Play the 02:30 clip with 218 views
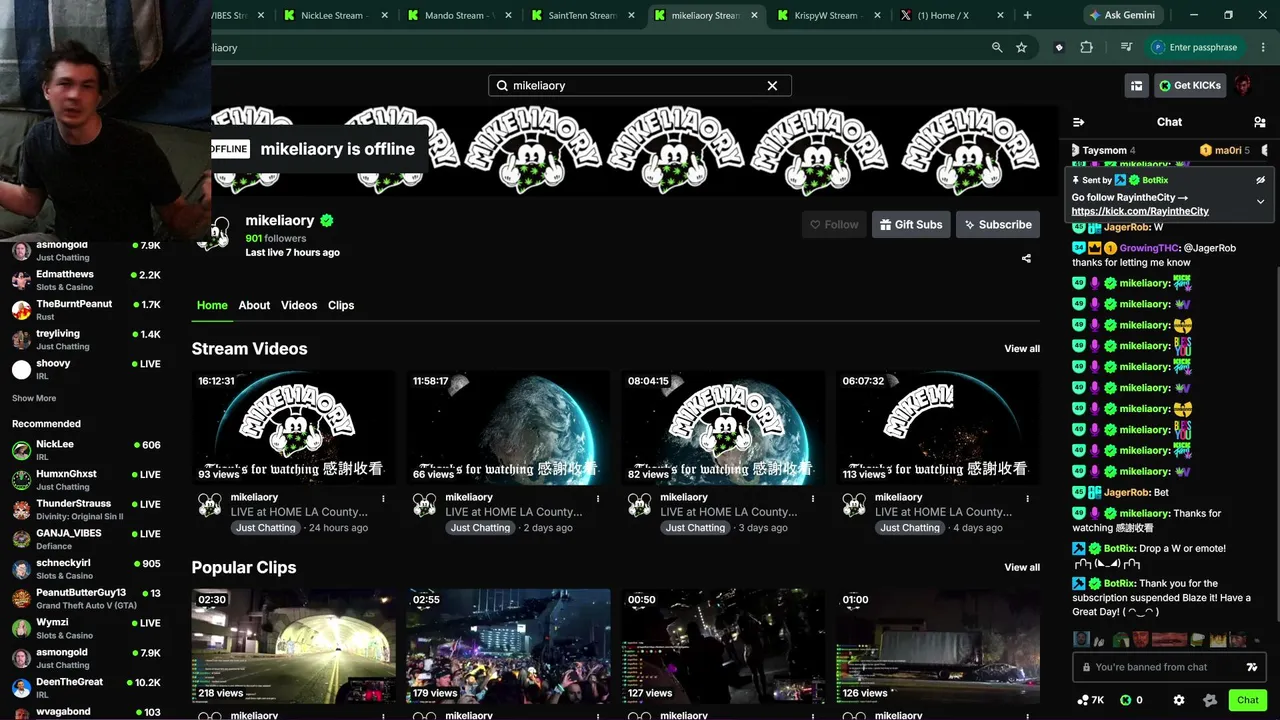Image resolution: width=1280 pixels, height=720 pixels. (294, 646)
